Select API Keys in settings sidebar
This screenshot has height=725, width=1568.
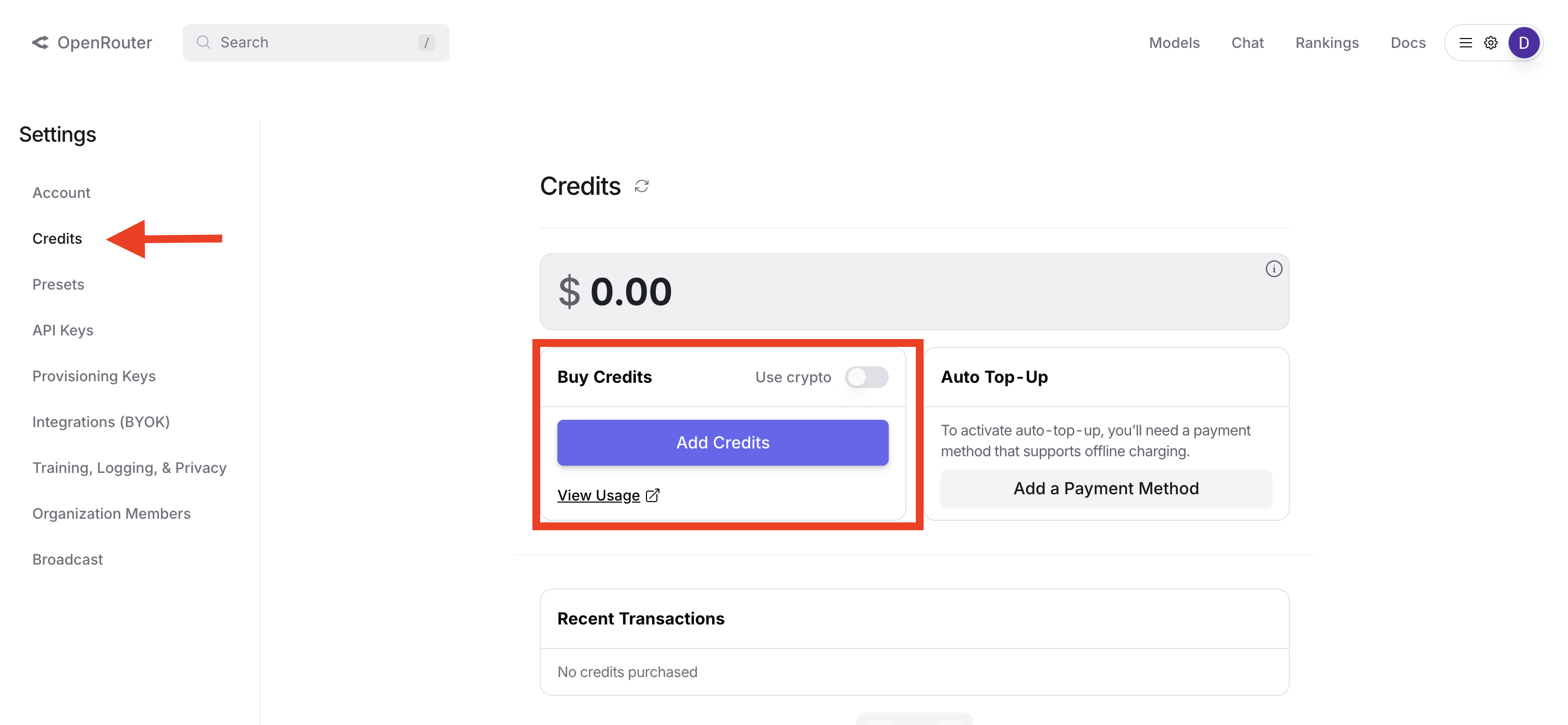point(63,330)
